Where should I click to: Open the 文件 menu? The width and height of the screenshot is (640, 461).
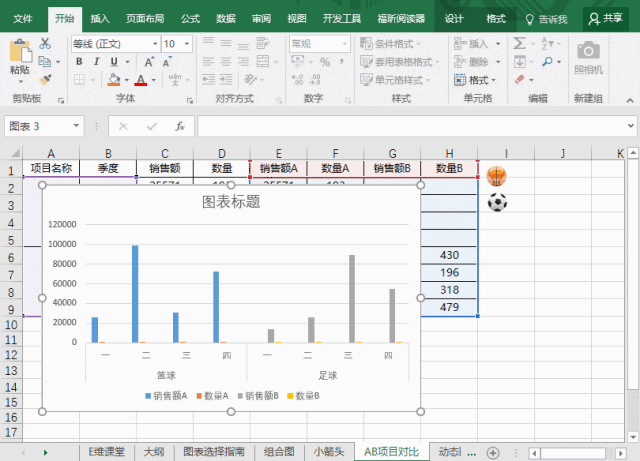pos(22,19)
